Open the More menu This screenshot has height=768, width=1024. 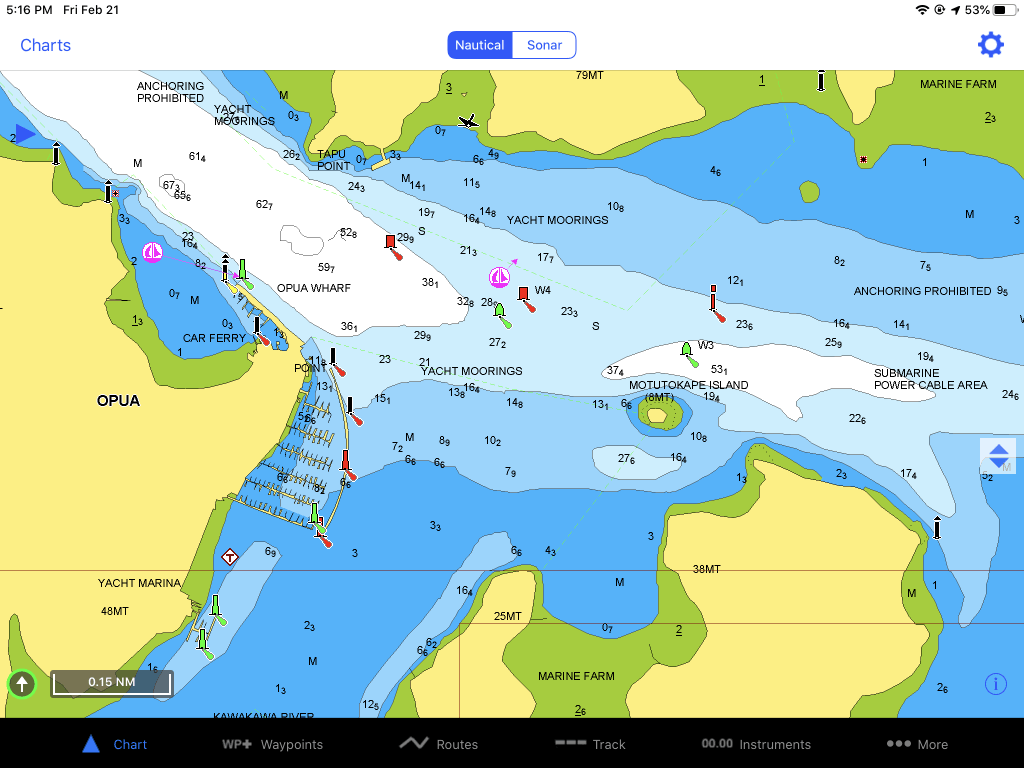(x=918, y=744)
